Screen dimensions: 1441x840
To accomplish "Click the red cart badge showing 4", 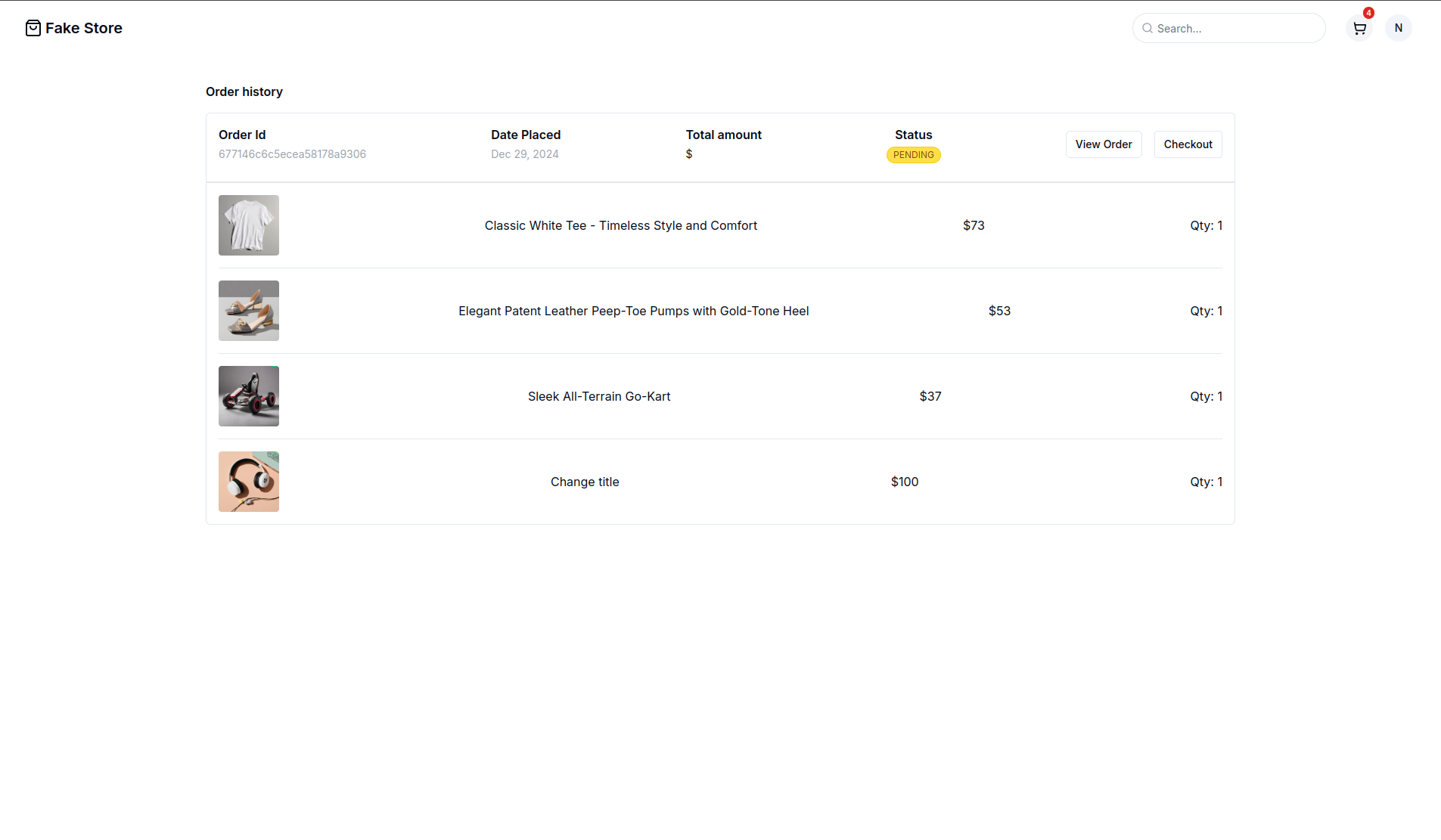I will pos(1368,13).
